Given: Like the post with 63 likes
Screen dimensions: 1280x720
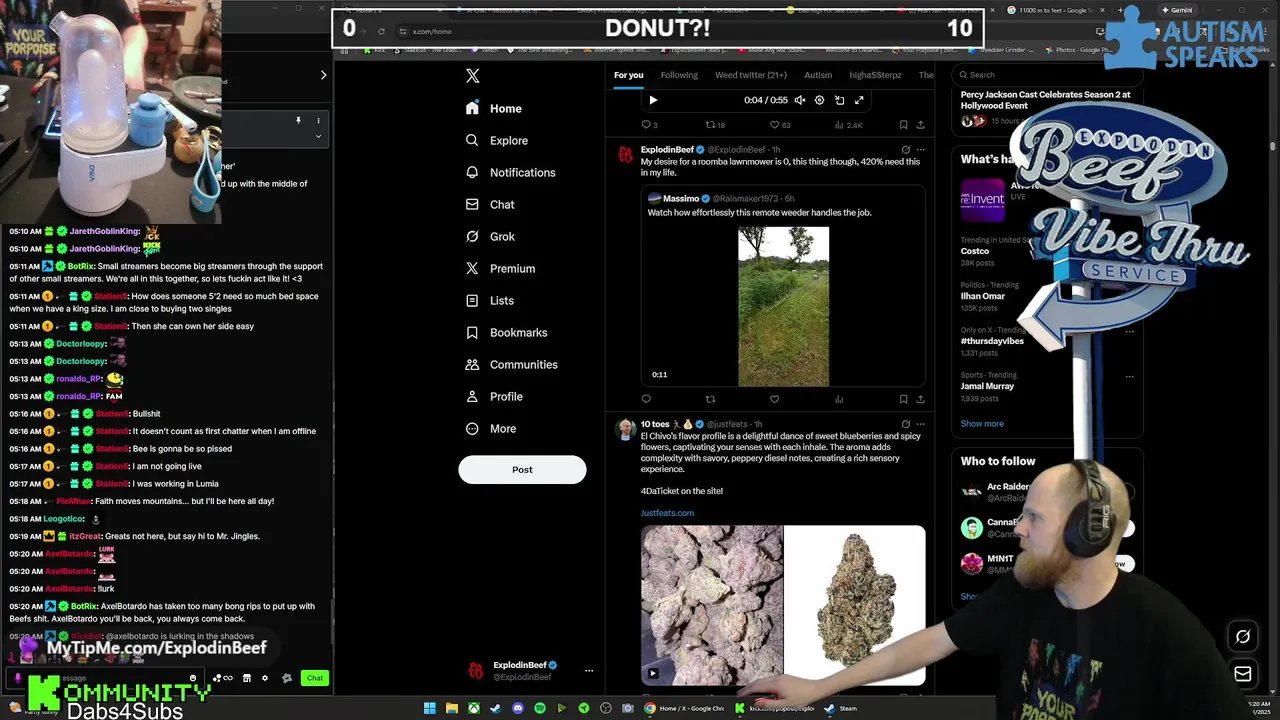Looking at the screenshot, I should click(x=780, y=125).
